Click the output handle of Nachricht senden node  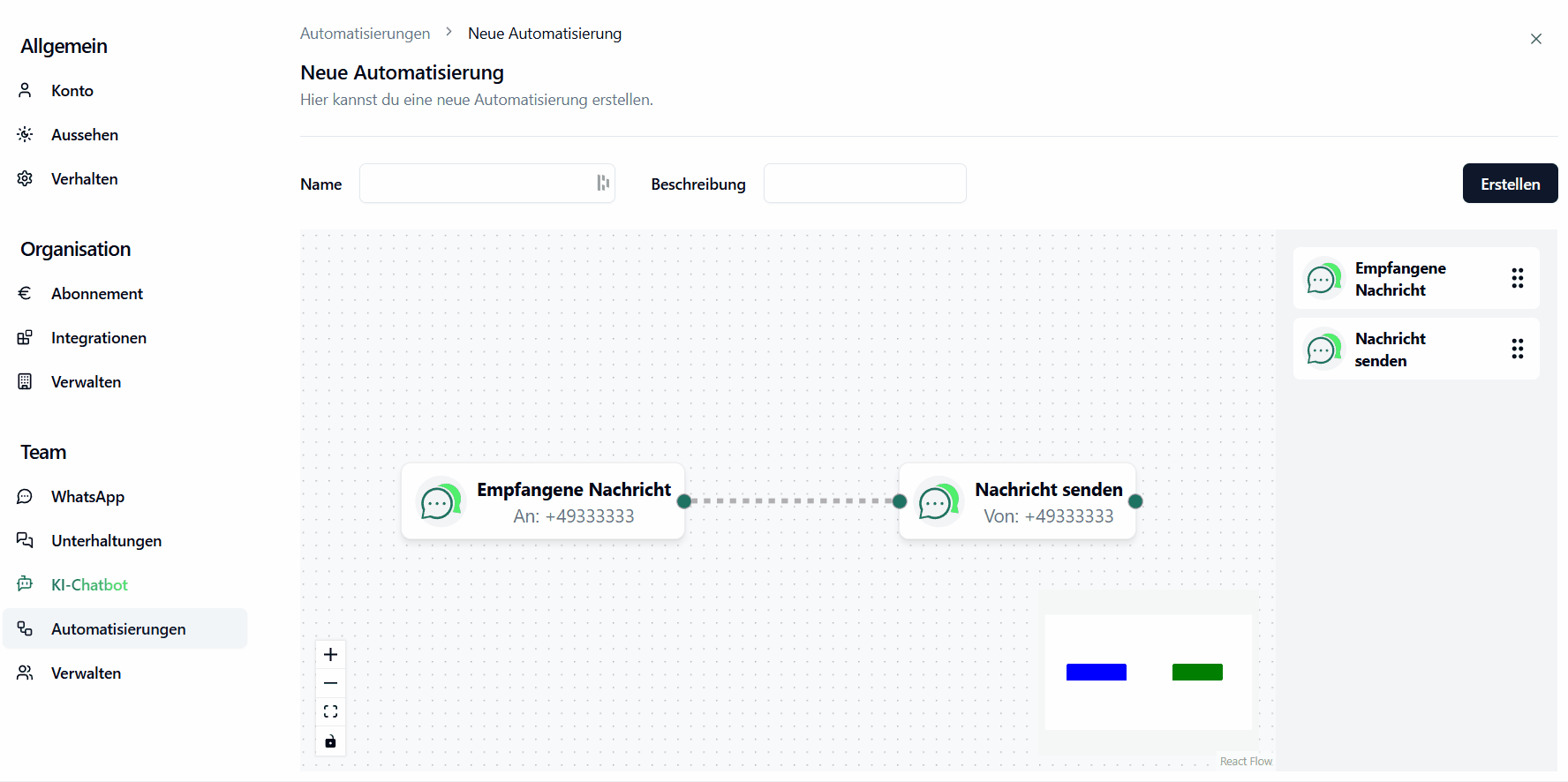[x=1135, y=501]
